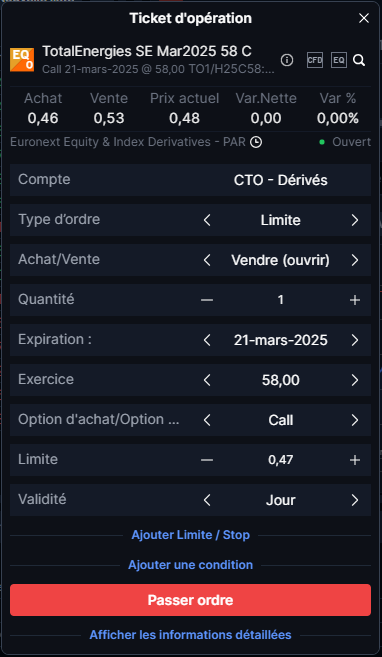Toggle Call option type to next
Image resolution: width=382 pixels, height=657 pixels.
coord(355,420)
